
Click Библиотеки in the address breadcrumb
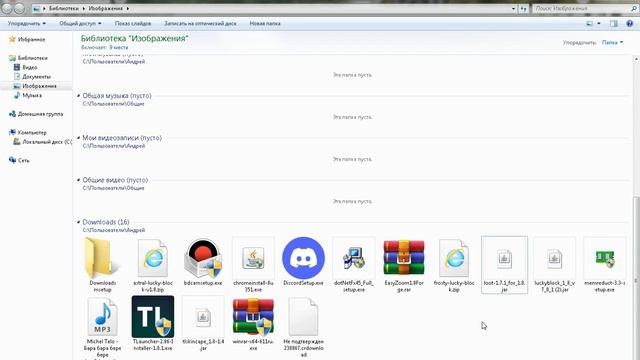[x=64, y=8]
